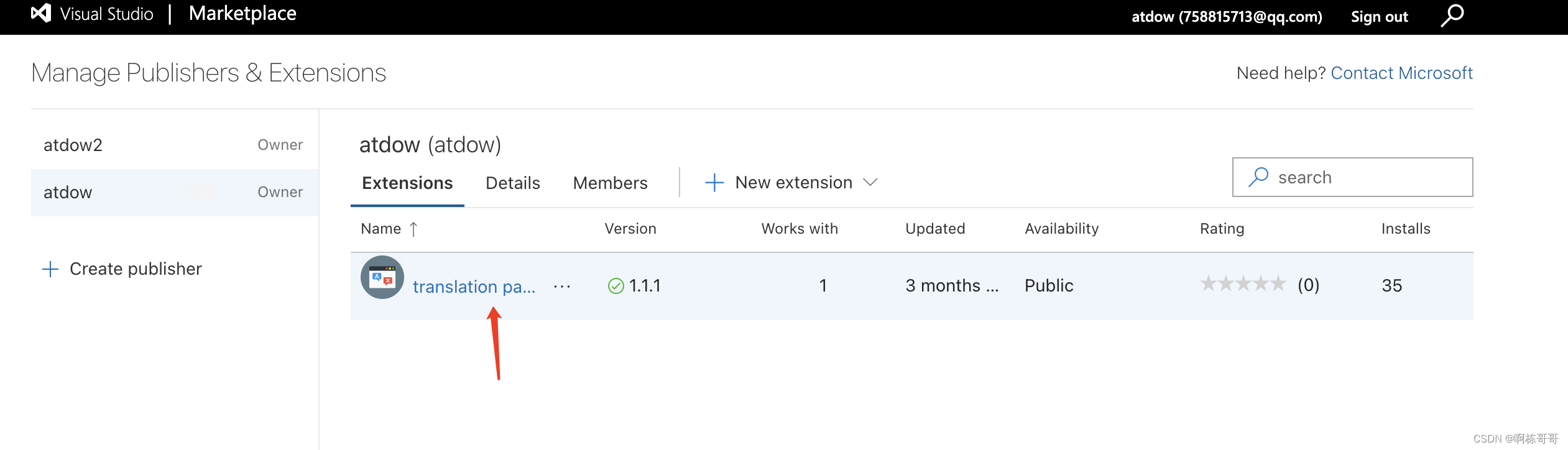Viewport: 1568px width, 450px height.
Task: Select the atdow publisher in sidebar
Action: pyautogui.click(x=175, y=193)
